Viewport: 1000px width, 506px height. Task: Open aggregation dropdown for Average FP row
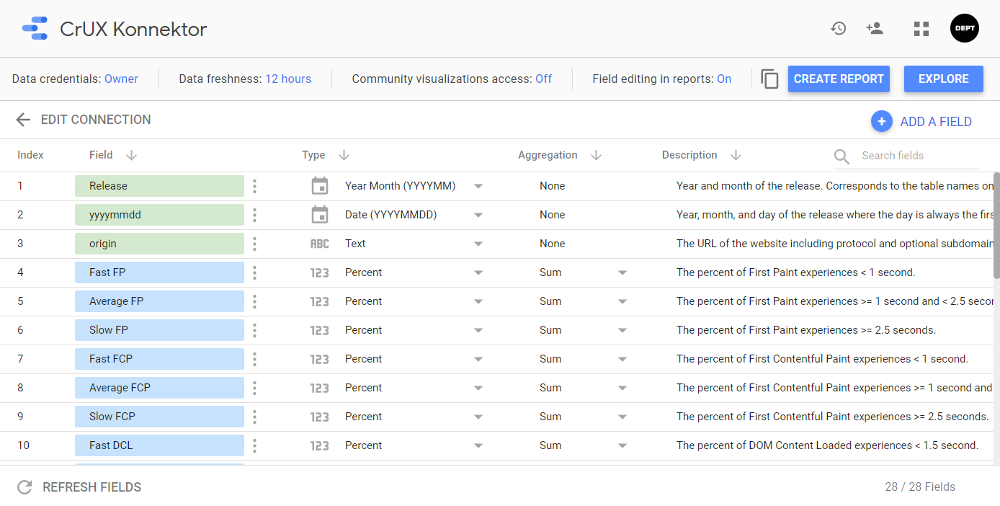point(622,301)
